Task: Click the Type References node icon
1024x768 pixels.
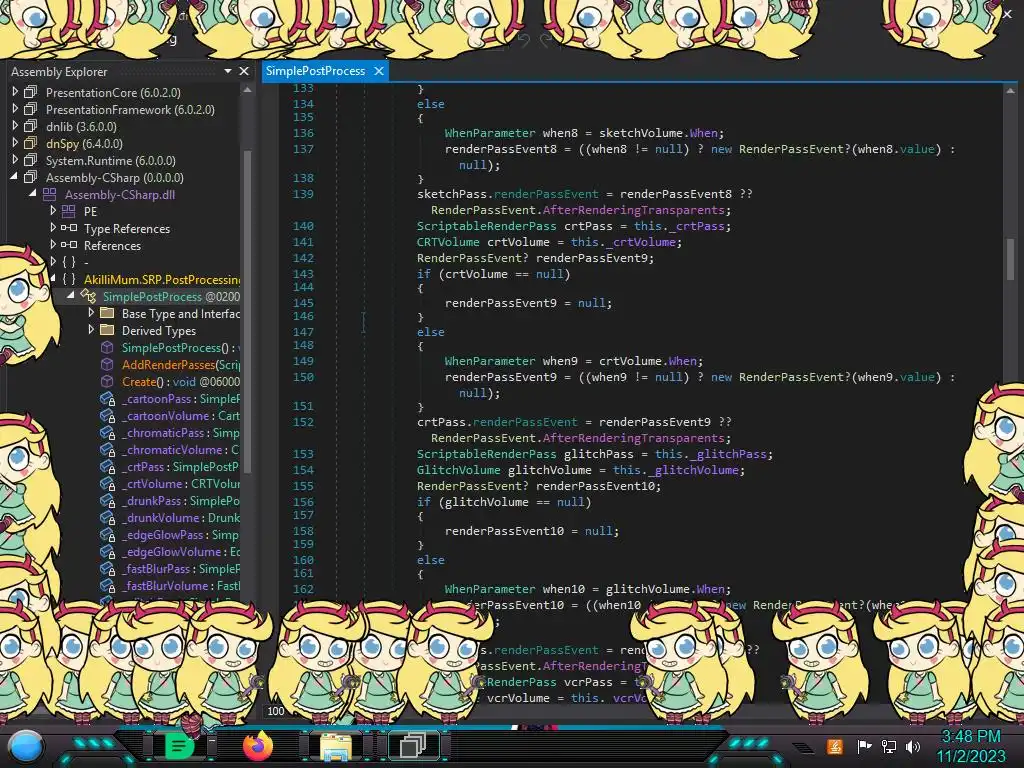Action: (69, 228)
